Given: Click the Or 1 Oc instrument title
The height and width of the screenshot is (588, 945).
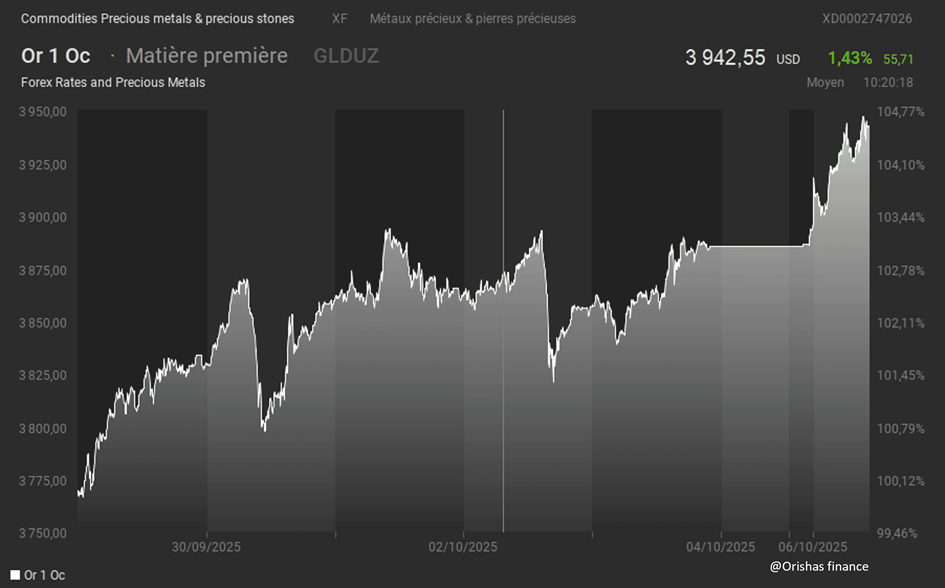Looking at the screenshot, I should pos(56,56).
